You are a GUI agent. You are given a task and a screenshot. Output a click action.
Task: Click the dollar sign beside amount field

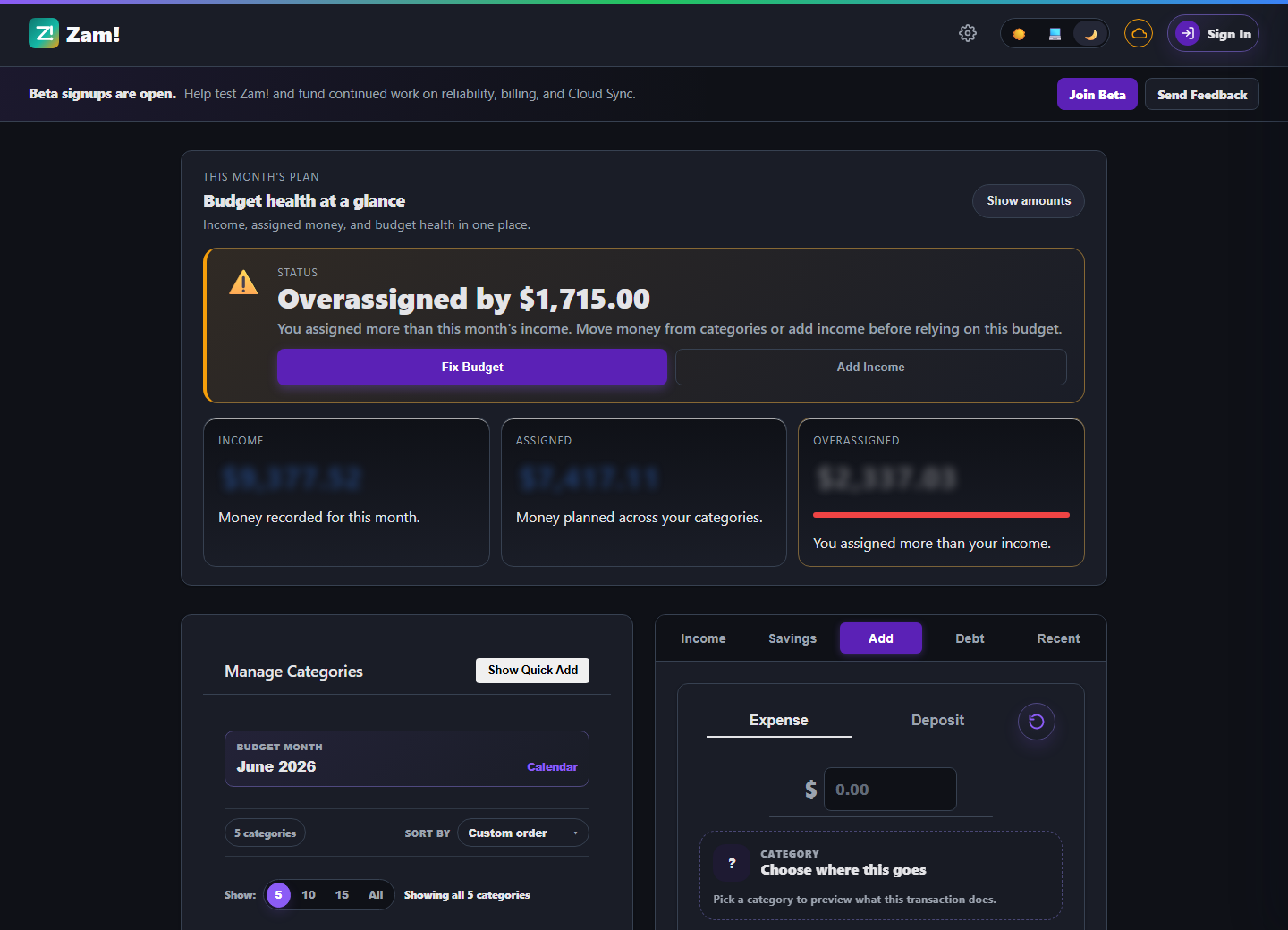point(810,790)
